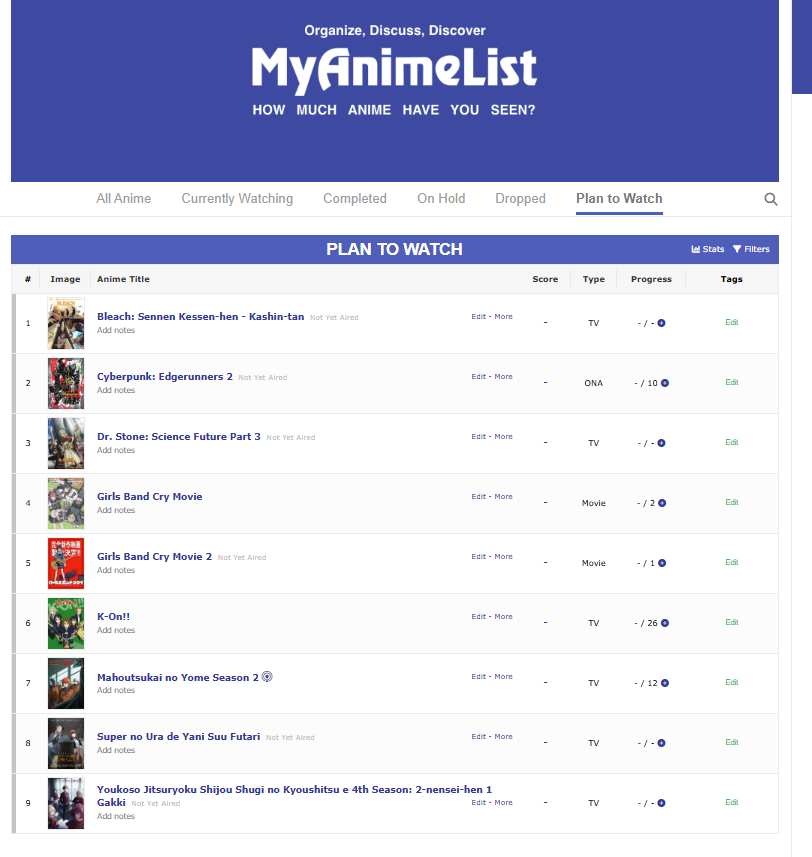Screen dimensions: 812x857
Task: Click K-On!! cover thumbnail
Action: click(66, 624)
